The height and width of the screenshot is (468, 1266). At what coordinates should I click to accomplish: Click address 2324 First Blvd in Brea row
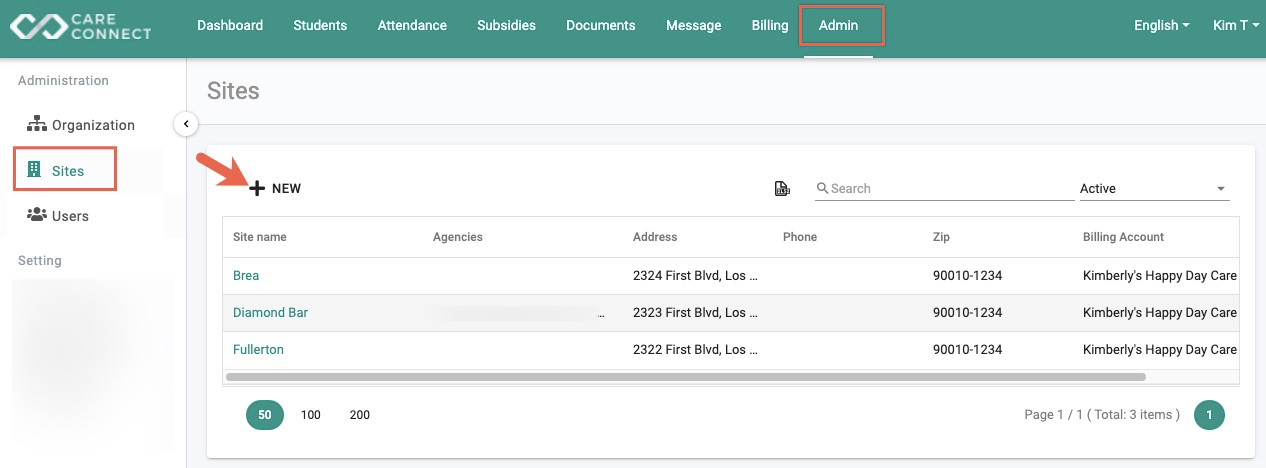(x=695, y=275)
